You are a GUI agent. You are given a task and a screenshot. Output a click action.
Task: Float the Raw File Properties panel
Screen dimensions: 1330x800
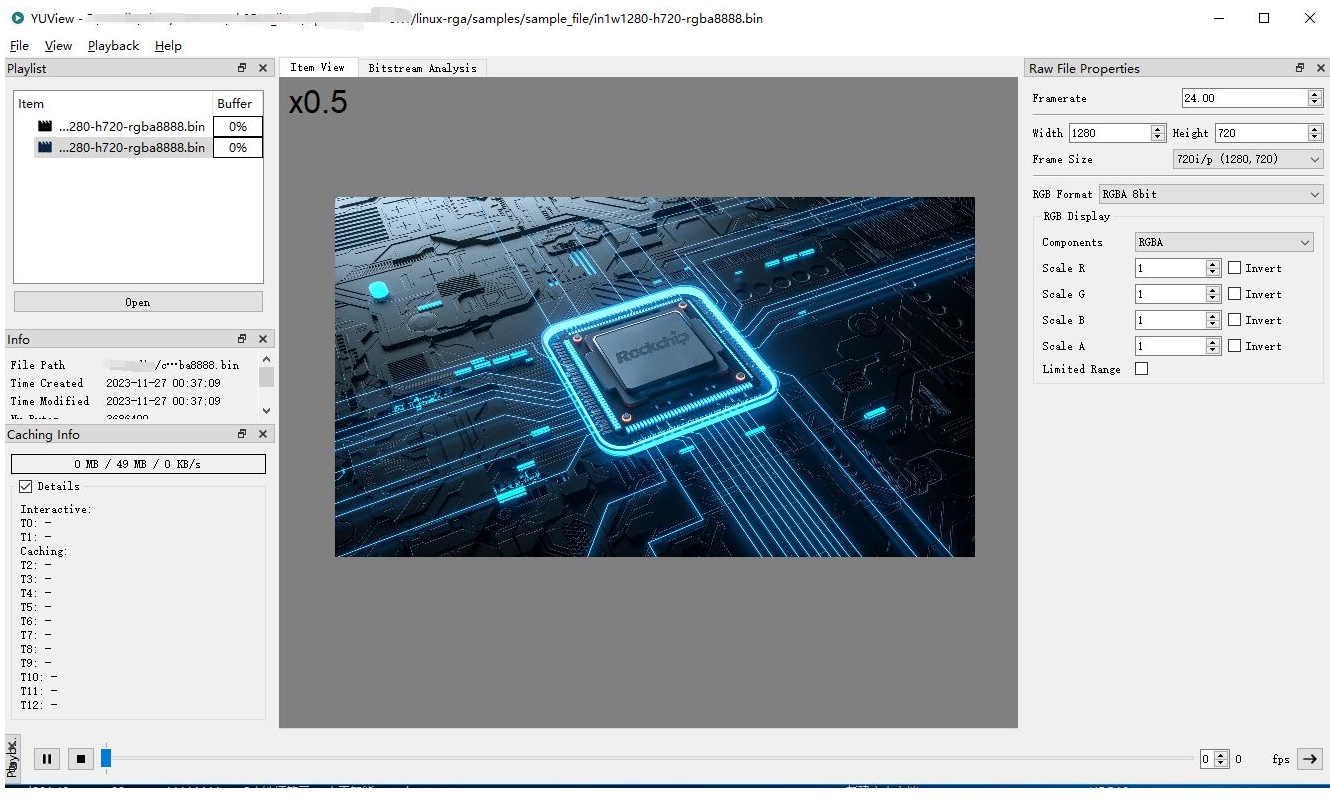[1300, 68]
